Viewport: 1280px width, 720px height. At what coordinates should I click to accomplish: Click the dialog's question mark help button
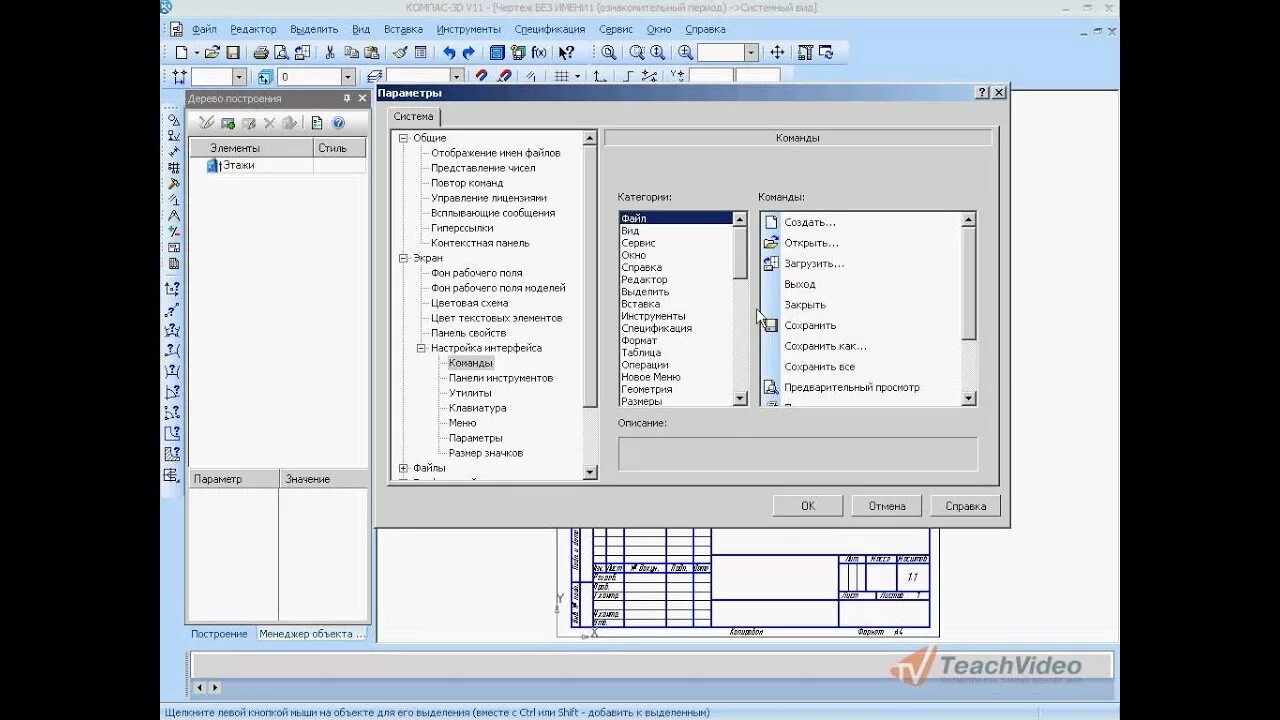point(982,92)
